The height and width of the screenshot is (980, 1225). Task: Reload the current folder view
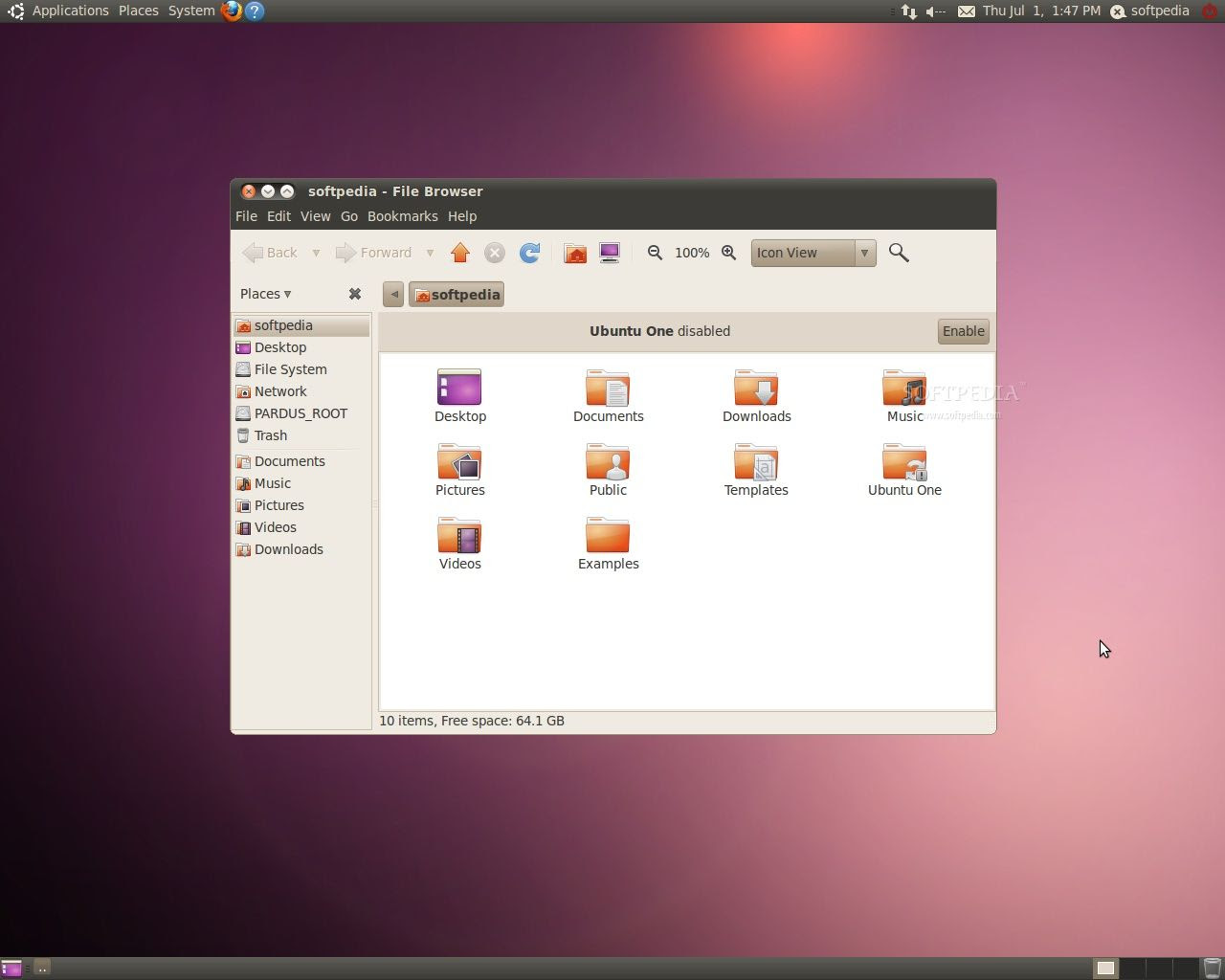pos(529,253)
